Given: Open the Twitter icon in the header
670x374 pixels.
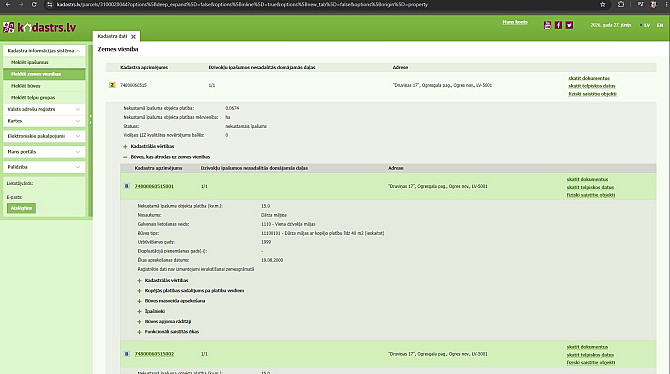Looking at the screenshot, I should pyautogui.click(x=570, y=25).
